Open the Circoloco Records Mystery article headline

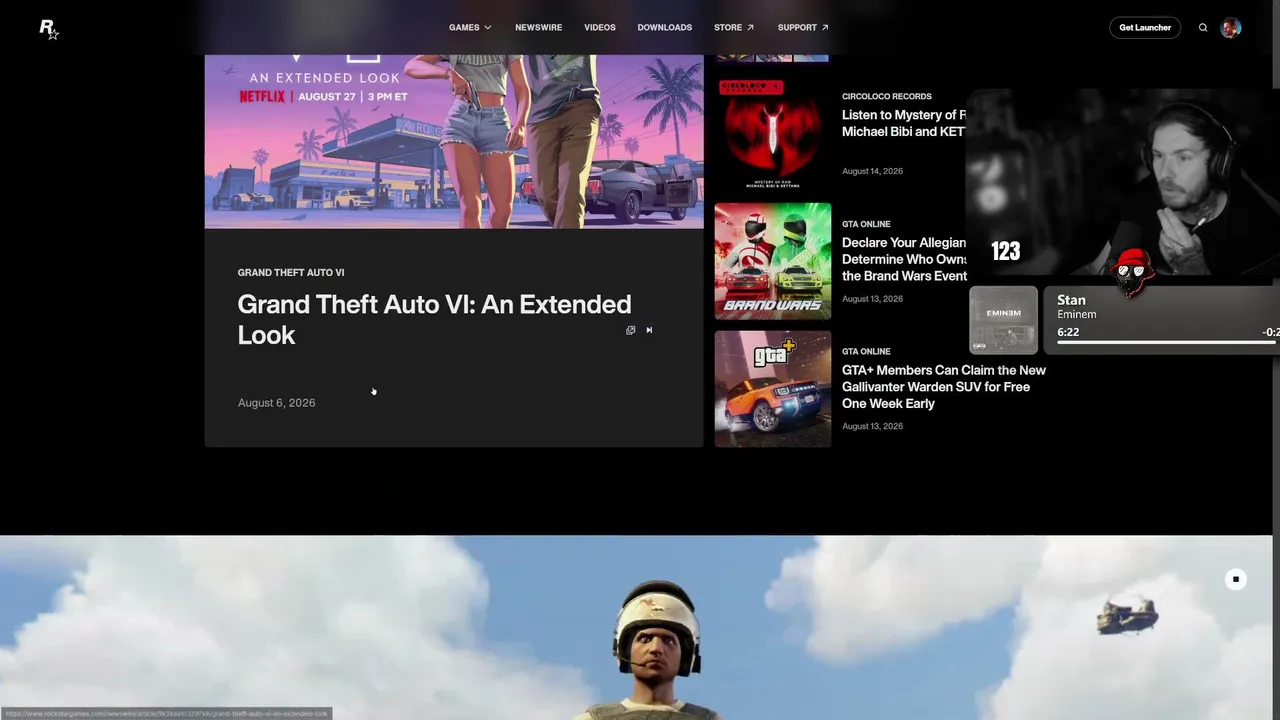pyautogui.click(x=904, y=123)
